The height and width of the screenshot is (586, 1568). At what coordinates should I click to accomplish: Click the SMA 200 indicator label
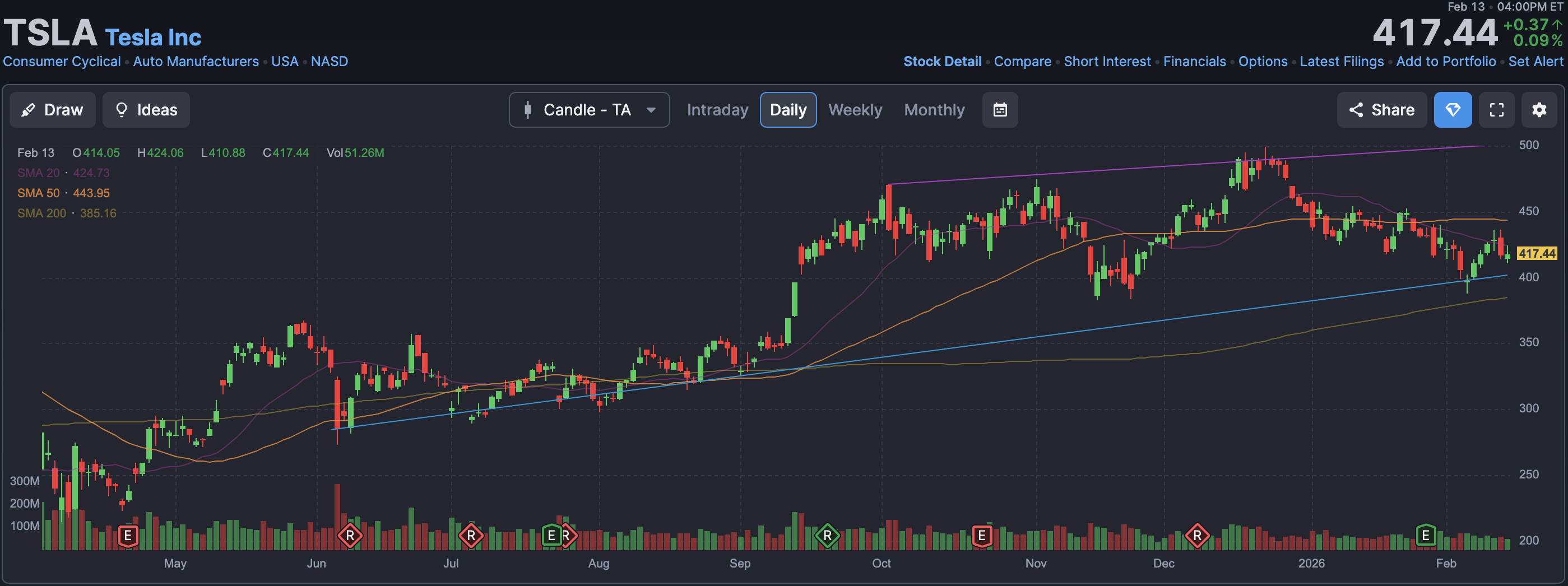coord(66,213)
